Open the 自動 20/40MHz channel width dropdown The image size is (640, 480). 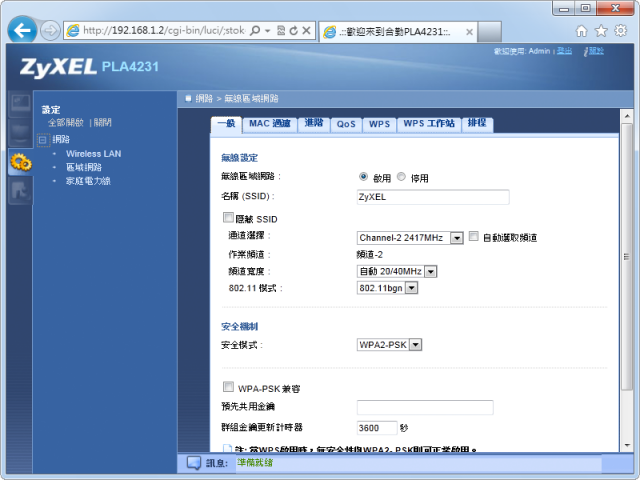(x=397, y=271)
